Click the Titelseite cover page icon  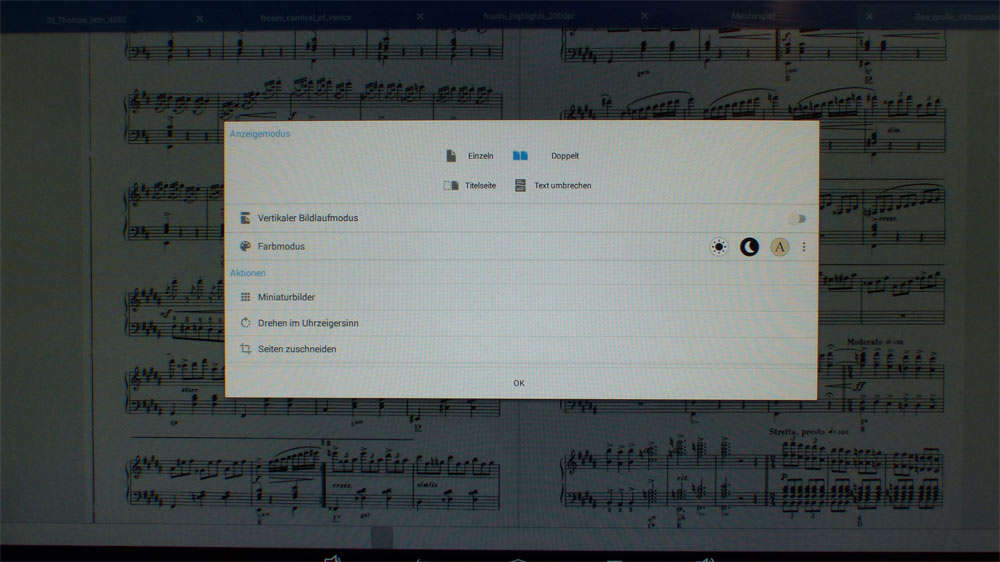point(451,186)
